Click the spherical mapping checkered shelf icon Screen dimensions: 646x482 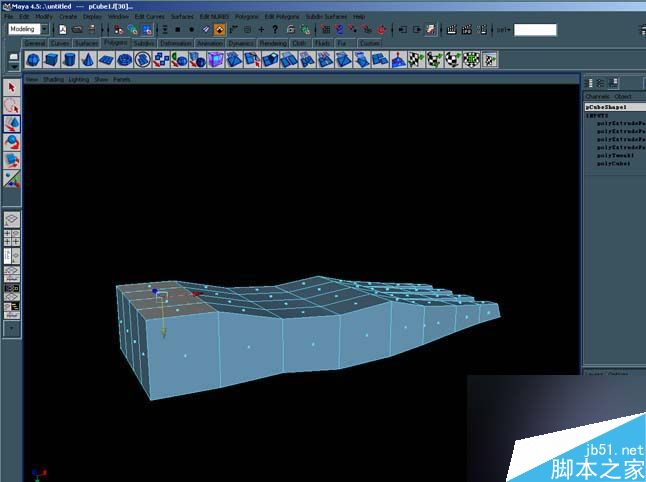[x=452, y=60]
